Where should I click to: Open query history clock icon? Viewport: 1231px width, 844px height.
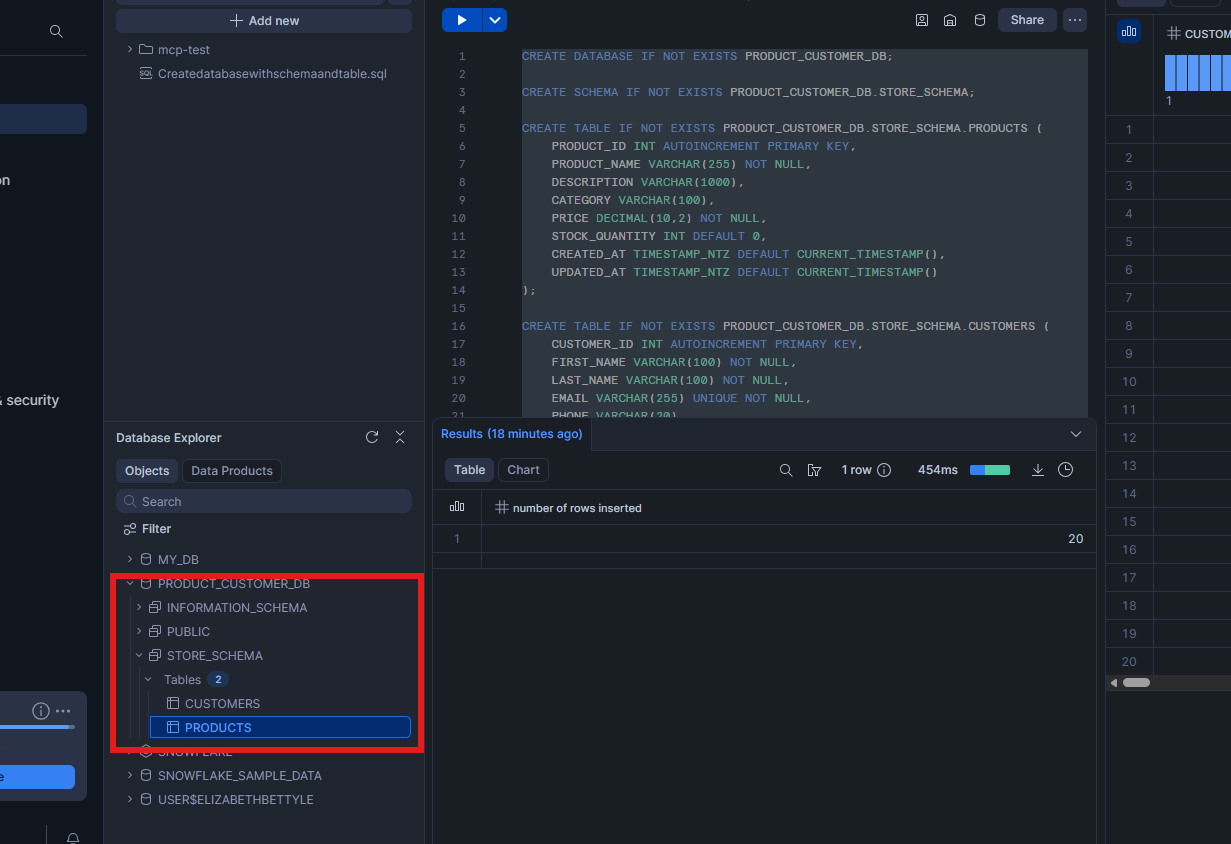pos(1066,470)
